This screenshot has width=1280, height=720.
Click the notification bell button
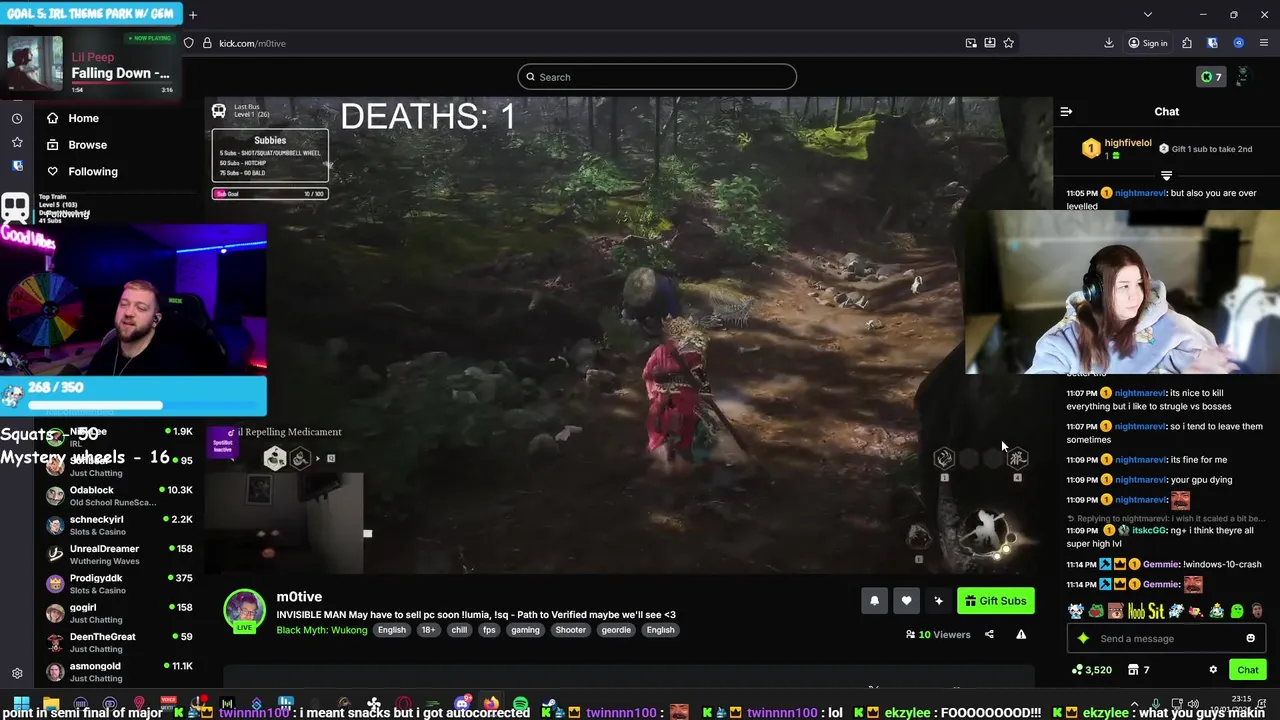click(874, 601)
